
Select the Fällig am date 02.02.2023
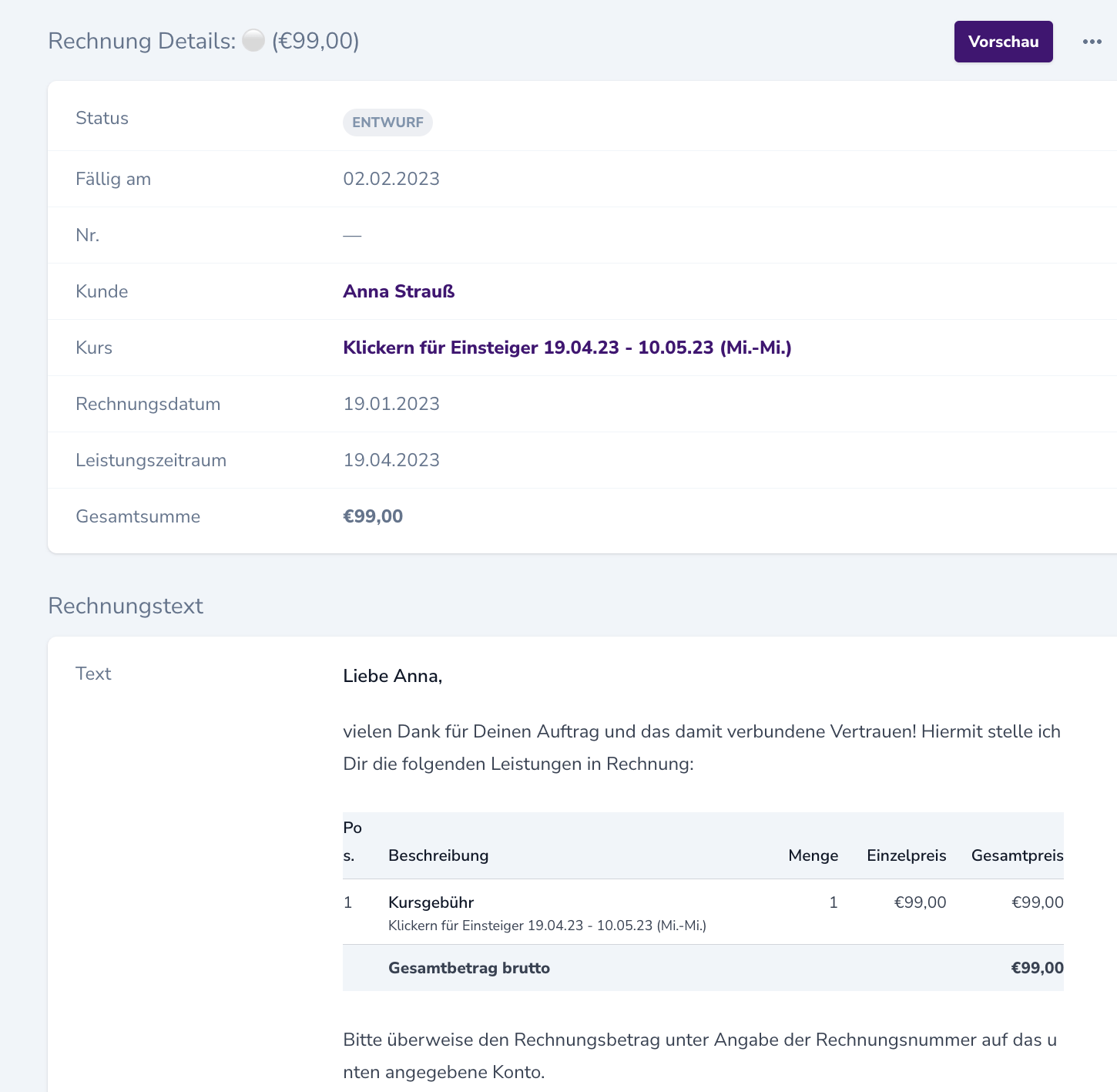391,179
